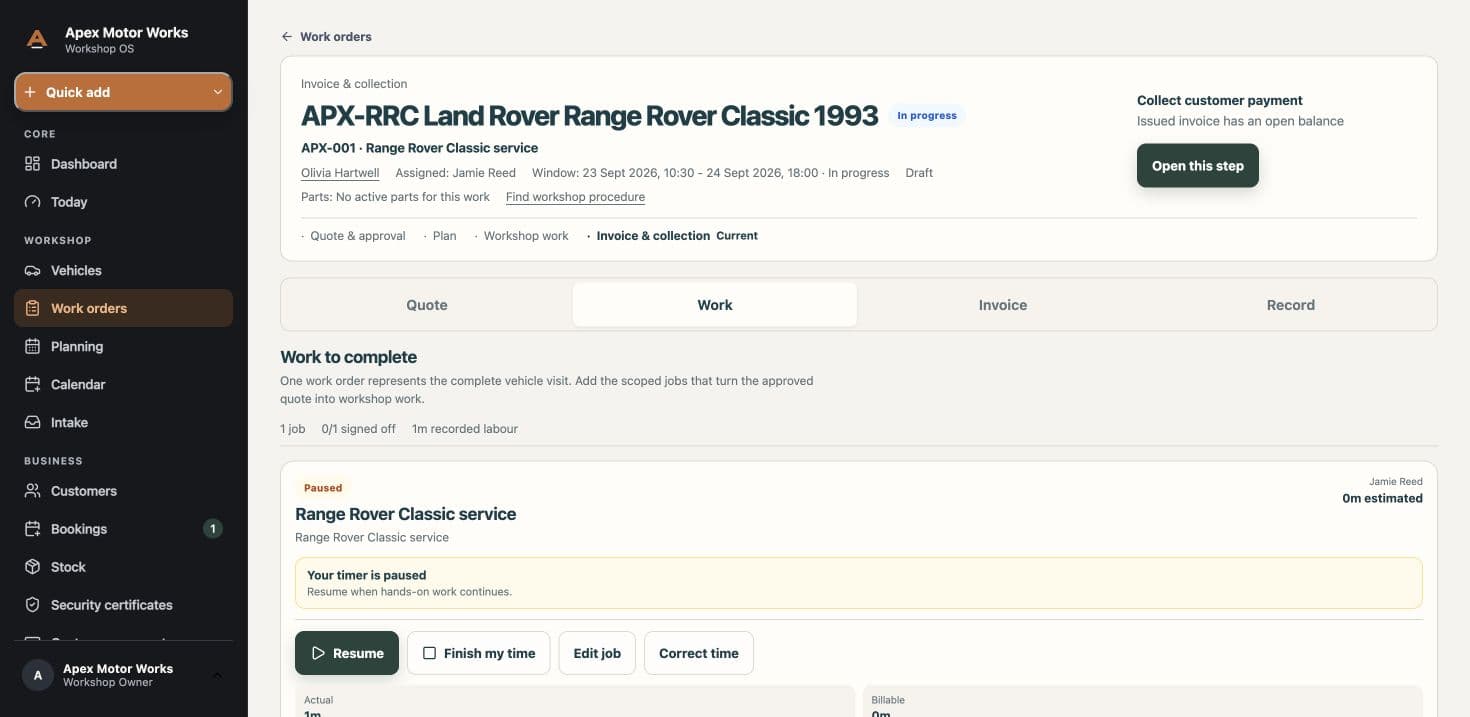Screen dimensions: 1470x717
Task: Open Intake using the inbox icon
Action: (x=33, y=423)
